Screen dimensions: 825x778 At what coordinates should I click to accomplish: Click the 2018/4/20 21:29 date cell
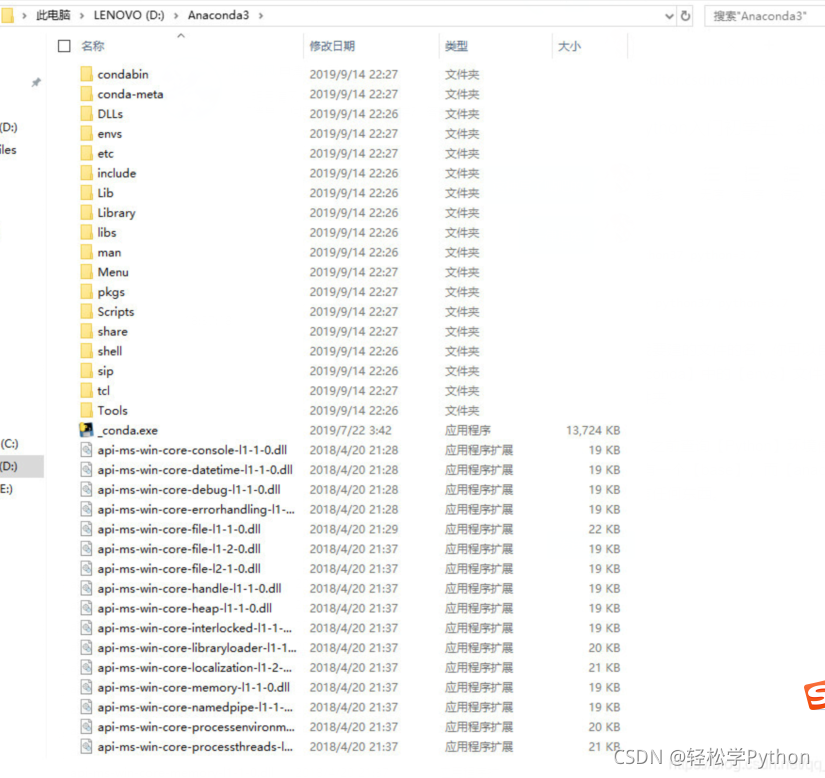pyautogui.click(x=354, y=529)
